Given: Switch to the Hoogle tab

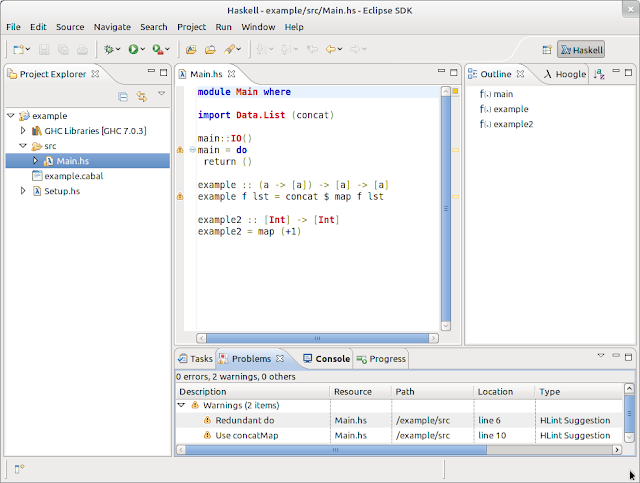Looking at the screenshot, I should coord(565,74).
